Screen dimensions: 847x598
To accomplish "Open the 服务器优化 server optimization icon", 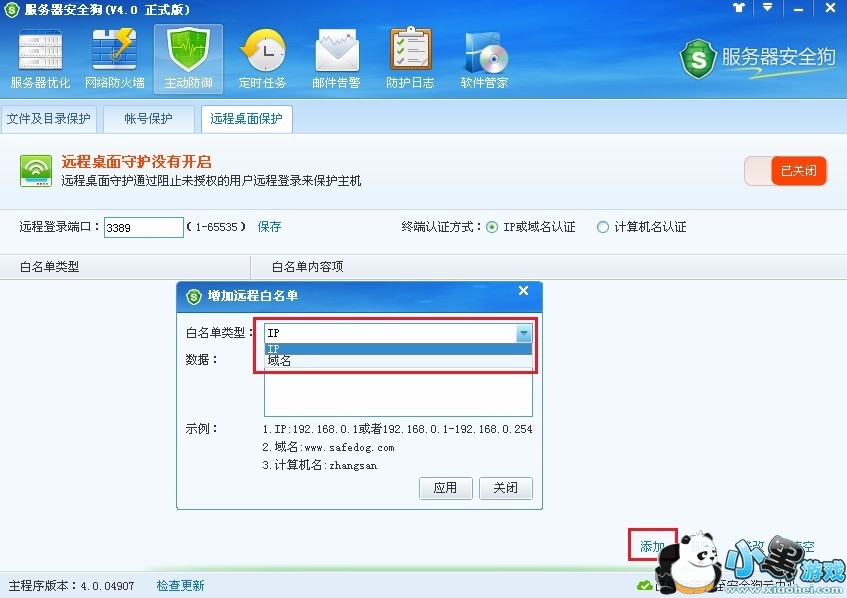I will click(x=41, y=59).
